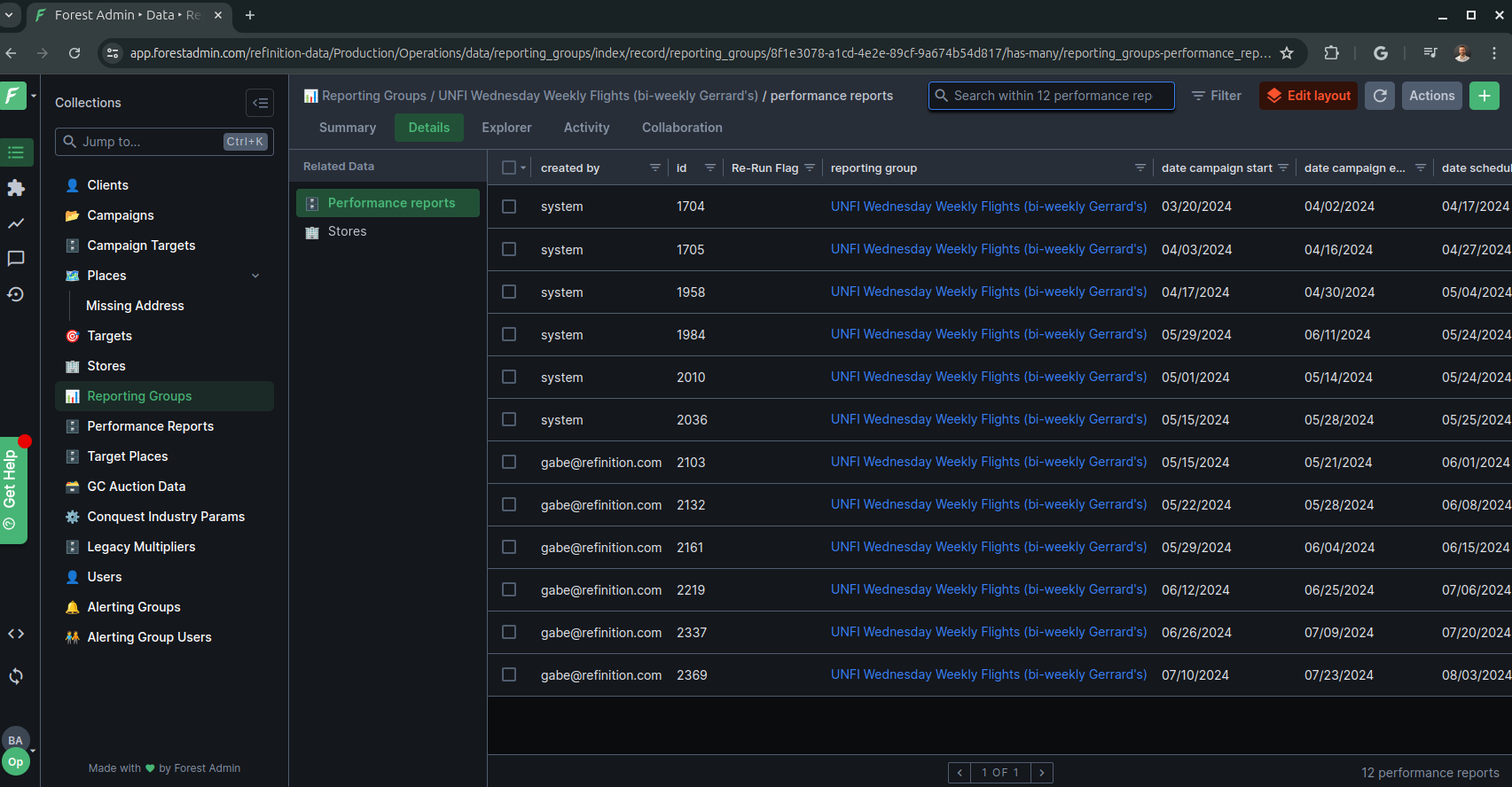Open the history clock icon in left rail
Image resolution: width=1512 pixels, height=787 pixels.
(x=16, y=294)
